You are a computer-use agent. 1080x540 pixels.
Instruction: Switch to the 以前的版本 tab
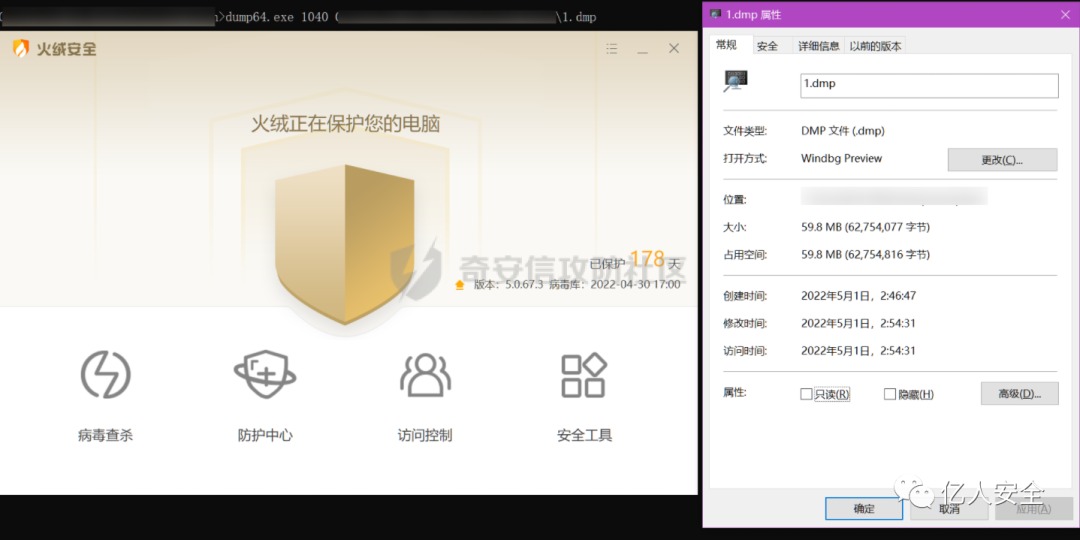click(x=875, y=46)
